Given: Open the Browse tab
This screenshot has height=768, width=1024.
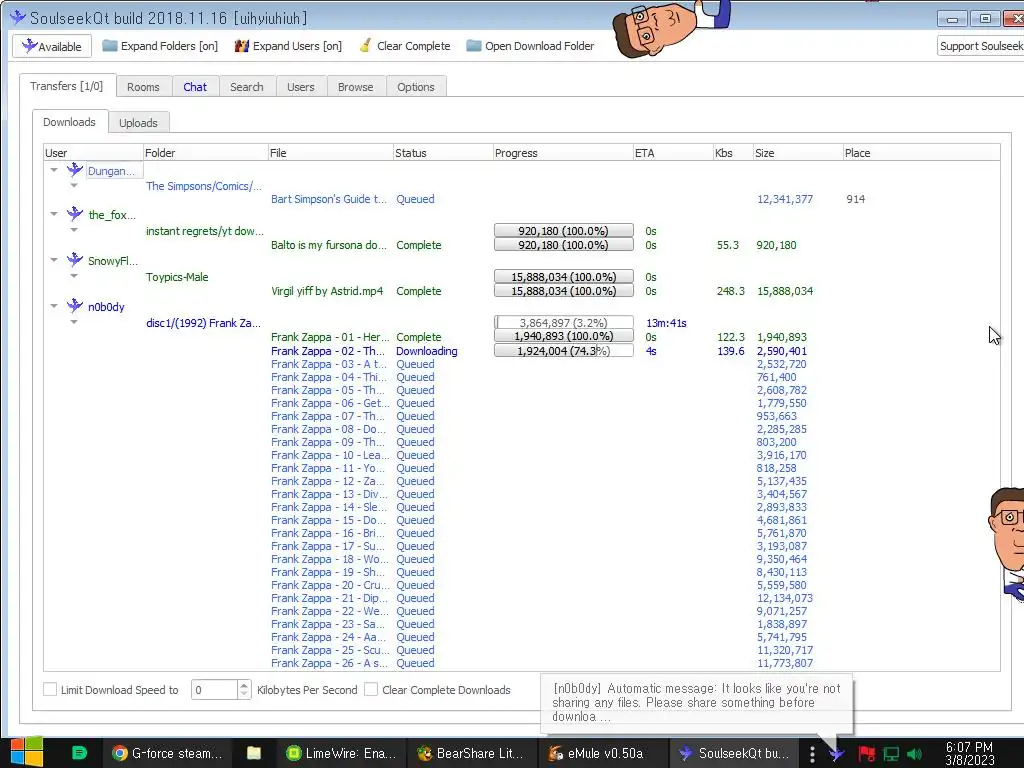Looking at the screenshot, I should pyautogui.click(x=355, y=87).
